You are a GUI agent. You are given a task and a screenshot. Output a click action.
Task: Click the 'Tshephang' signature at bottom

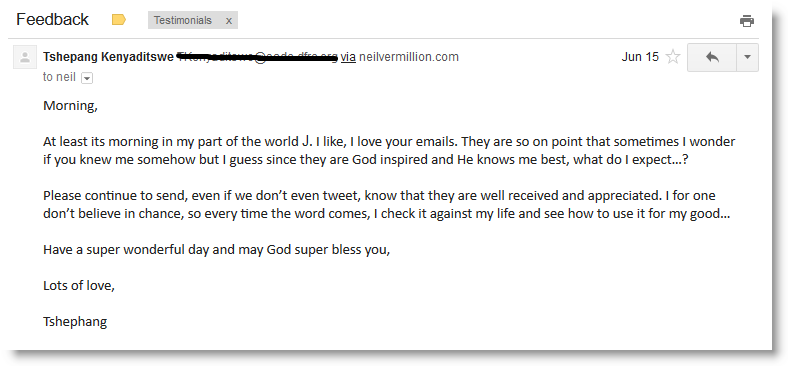click(x=75, y=322)
